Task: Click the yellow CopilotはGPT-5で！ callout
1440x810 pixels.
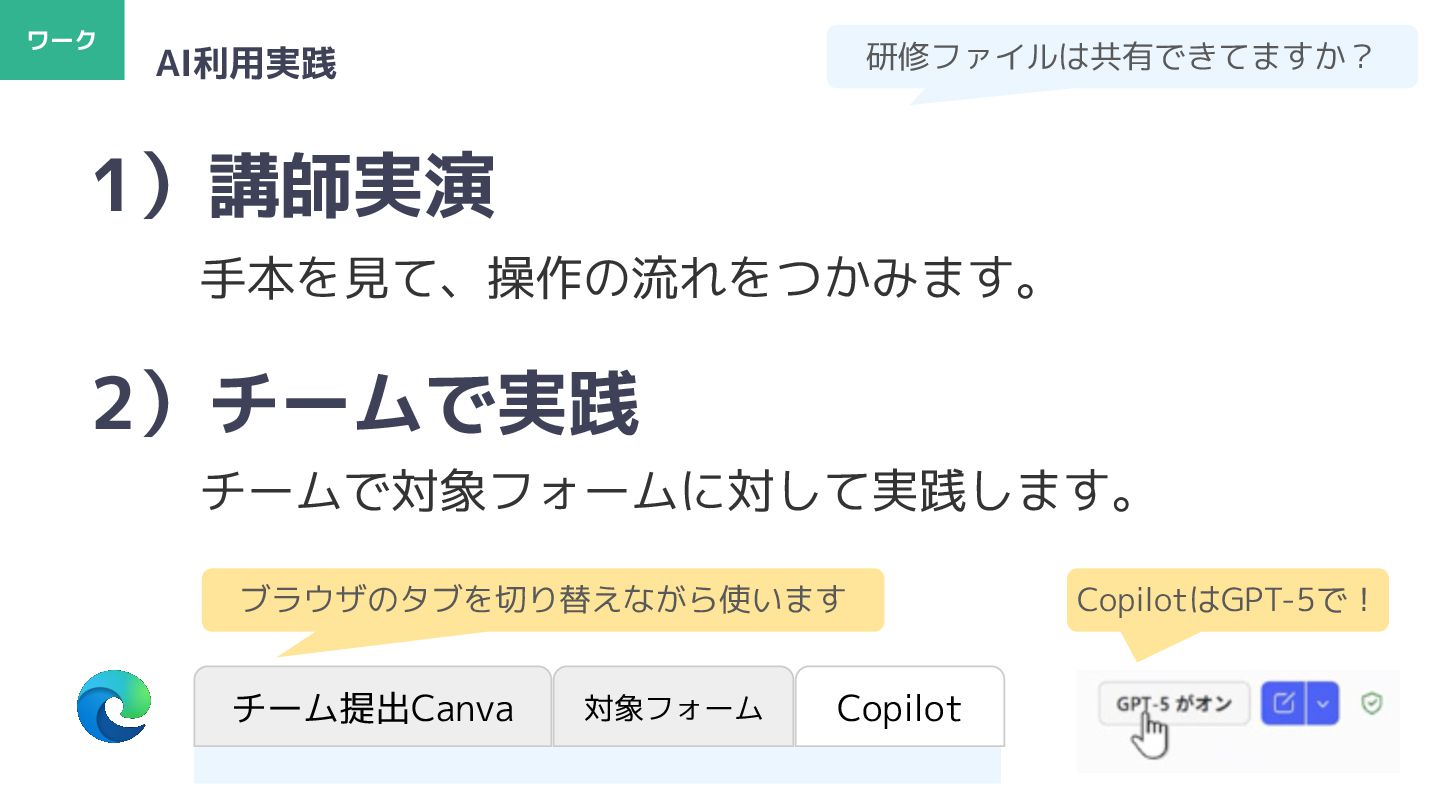Action: (1228, 600)
